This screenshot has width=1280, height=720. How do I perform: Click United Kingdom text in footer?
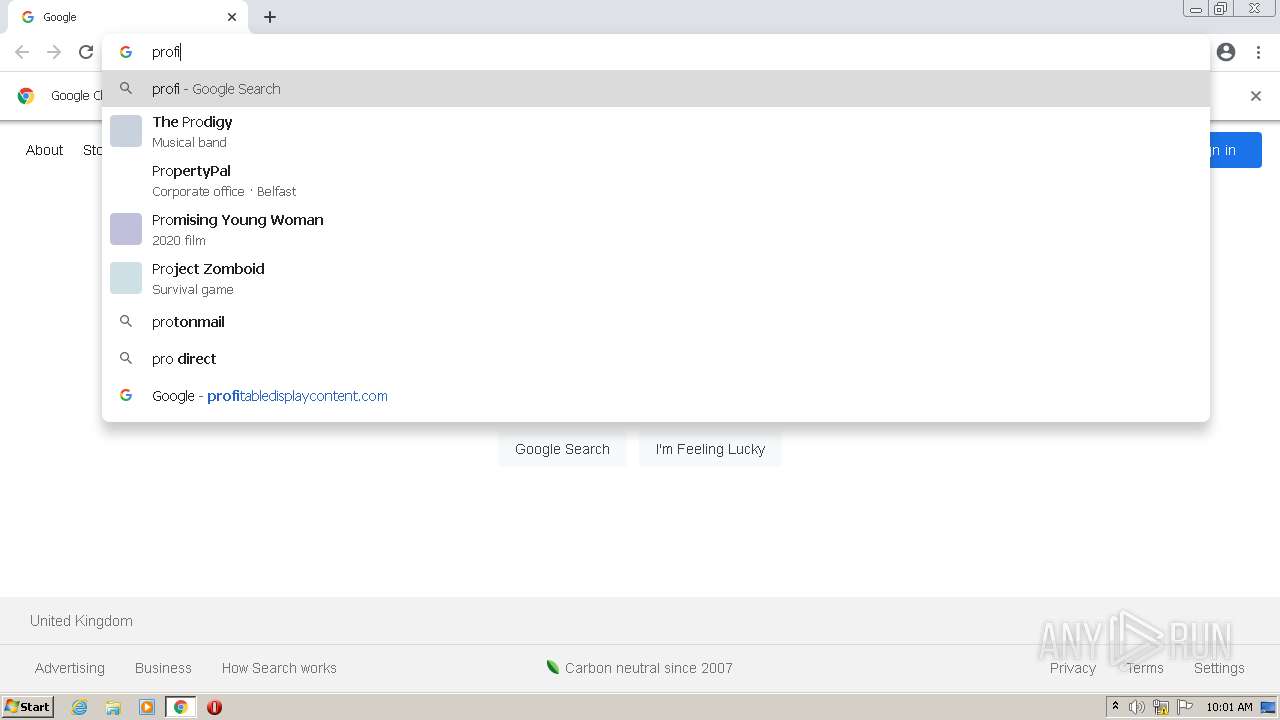click(x=81, y=621)
